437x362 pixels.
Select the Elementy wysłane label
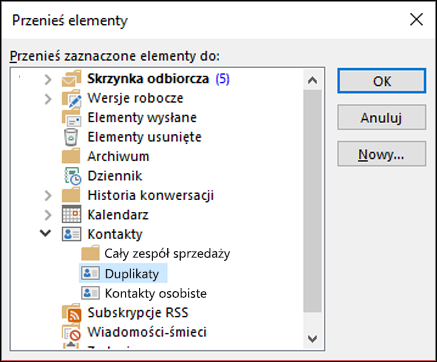point(142,118)
